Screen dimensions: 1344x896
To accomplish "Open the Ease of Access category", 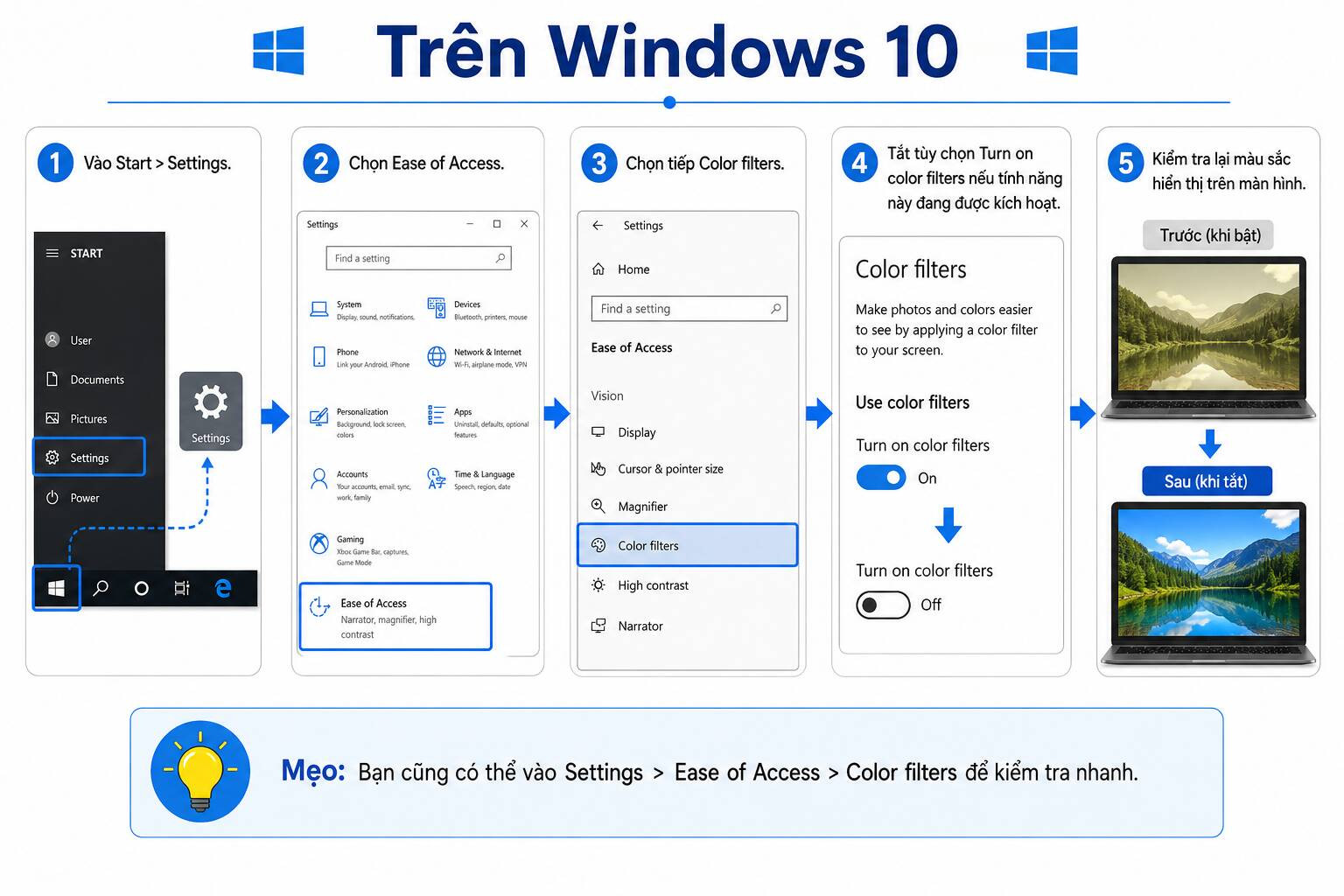I will 395,617.
